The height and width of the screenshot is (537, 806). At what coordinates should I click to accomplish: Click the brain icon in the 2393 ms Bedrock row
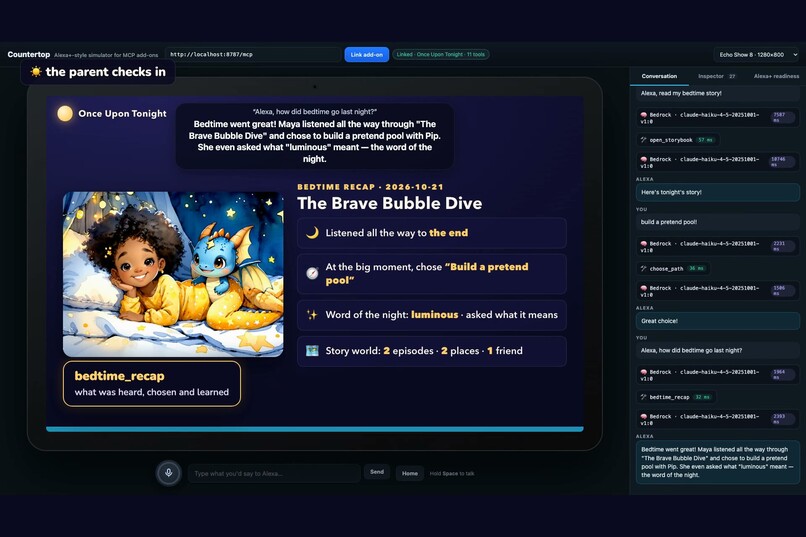(644, 416)
